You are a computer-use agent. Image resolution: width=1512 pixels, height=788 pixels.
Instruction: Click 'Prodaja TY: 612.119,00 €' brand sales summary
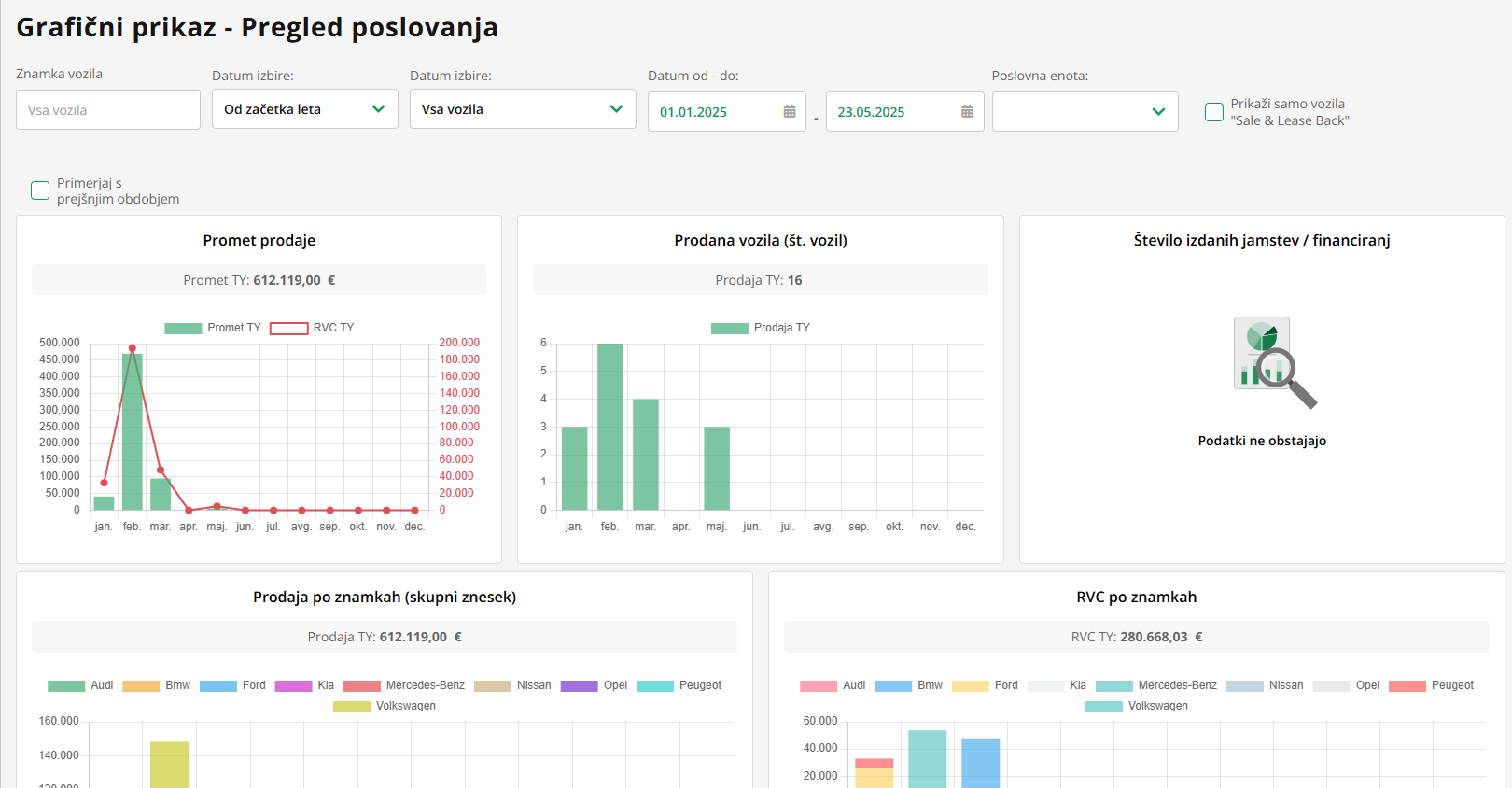385,637
